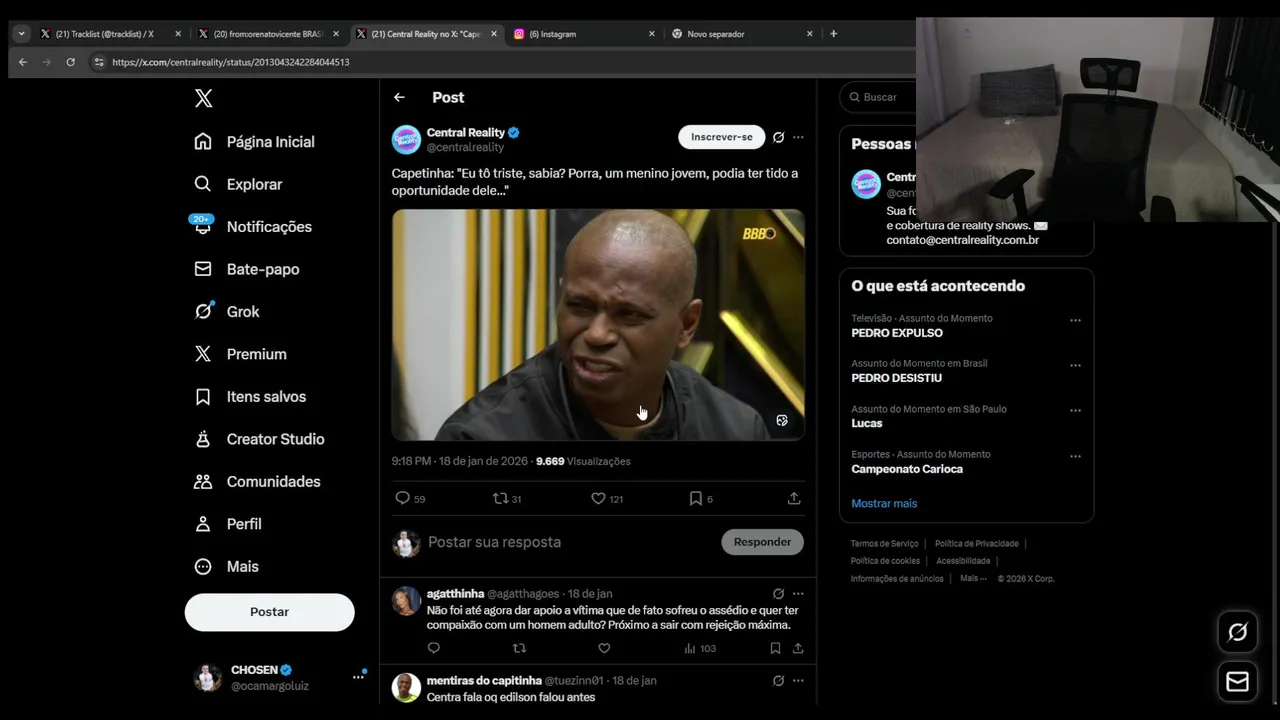The image size is (1280, 720).
Task: Repost agatthinha's comment
Action: (519, 648)
